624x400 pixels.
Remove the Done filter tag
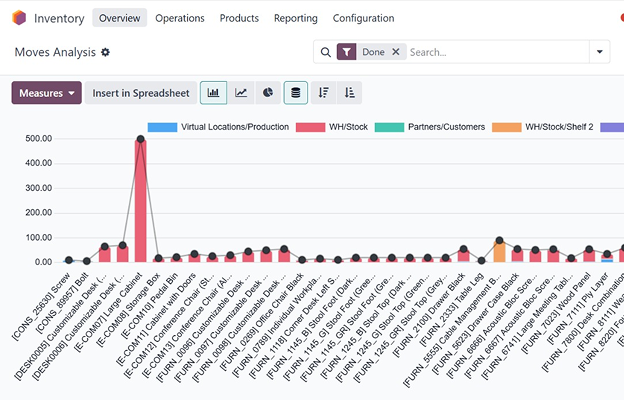tap(395, 52)
